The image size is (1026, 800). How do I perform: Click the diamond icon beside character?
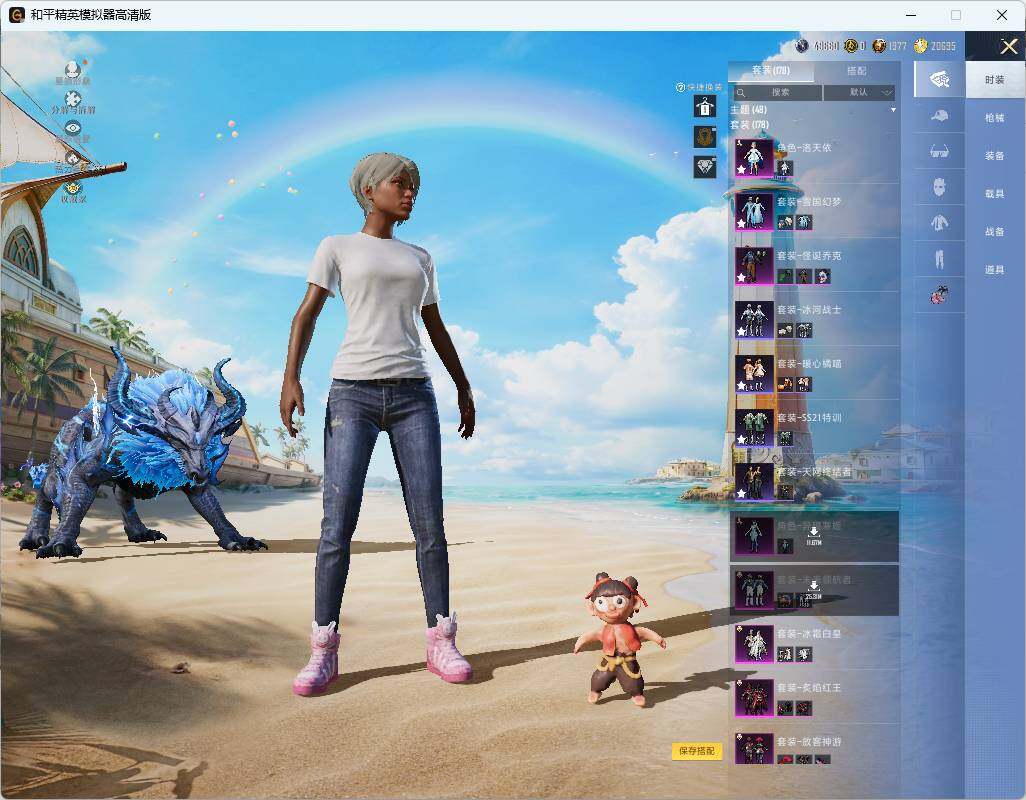point(705,167)
